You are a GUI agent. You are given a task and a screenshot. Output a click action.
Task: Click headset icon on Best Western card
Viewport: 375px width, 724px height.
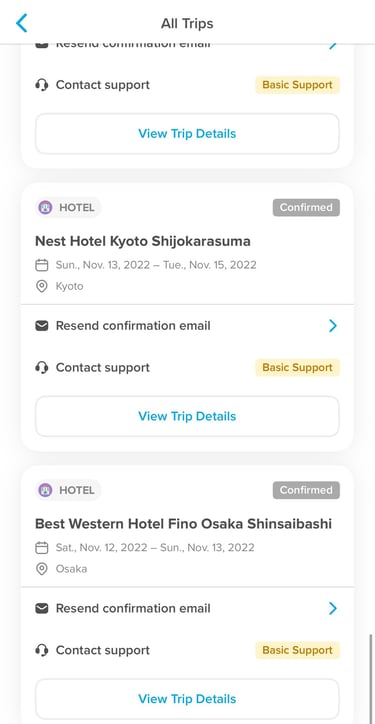pos(42,650)
